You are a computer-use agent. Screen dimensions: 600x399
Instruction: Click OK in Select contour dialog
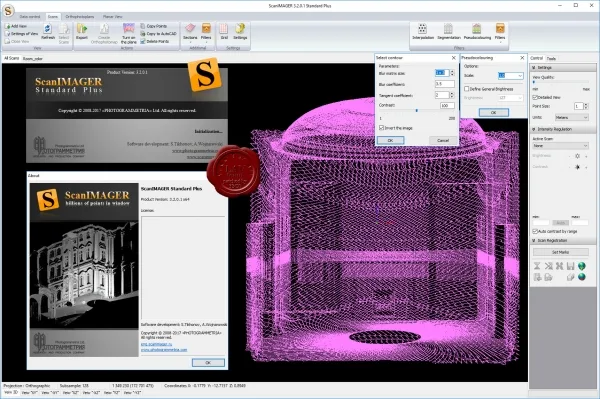click(x=390, y=140)
